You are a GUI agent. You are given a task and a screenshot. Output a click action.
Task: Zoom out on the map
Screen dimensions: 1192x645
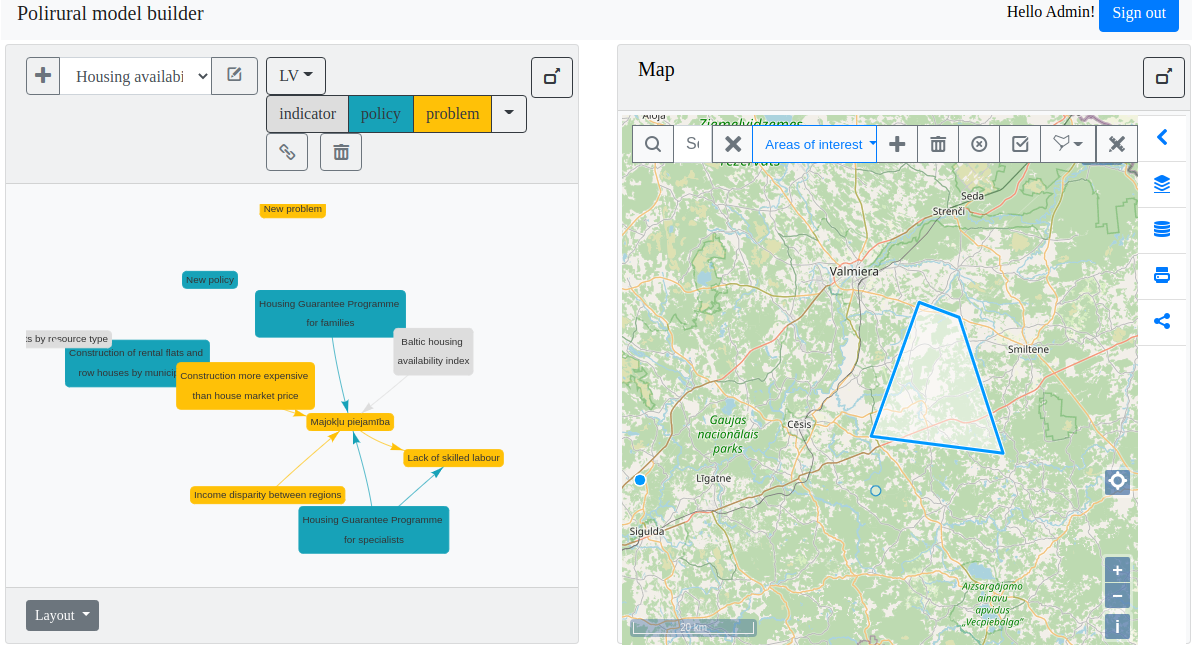pyautogui.click(x=1118, y=596)
